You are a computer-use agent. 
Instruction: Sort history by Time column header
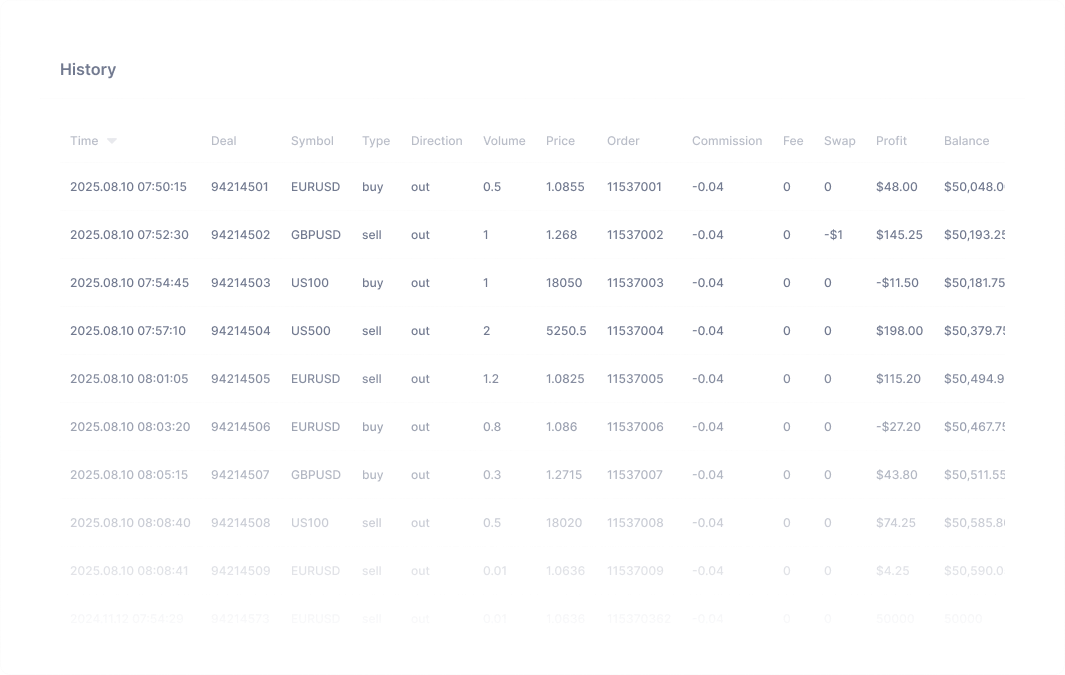84,141
